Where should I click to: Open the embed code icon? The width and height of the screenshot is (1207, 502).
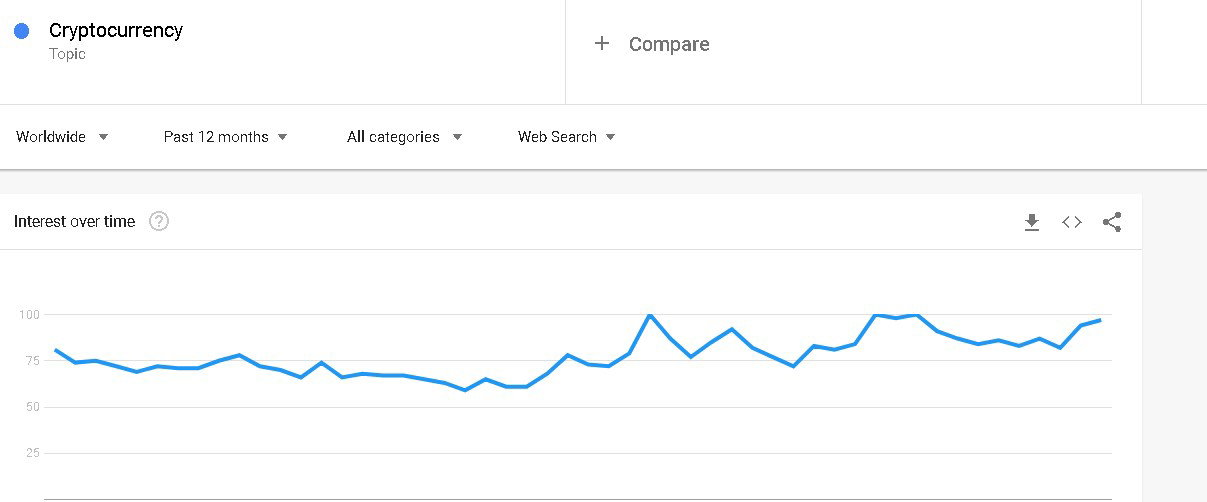[x=1072, y=222]
